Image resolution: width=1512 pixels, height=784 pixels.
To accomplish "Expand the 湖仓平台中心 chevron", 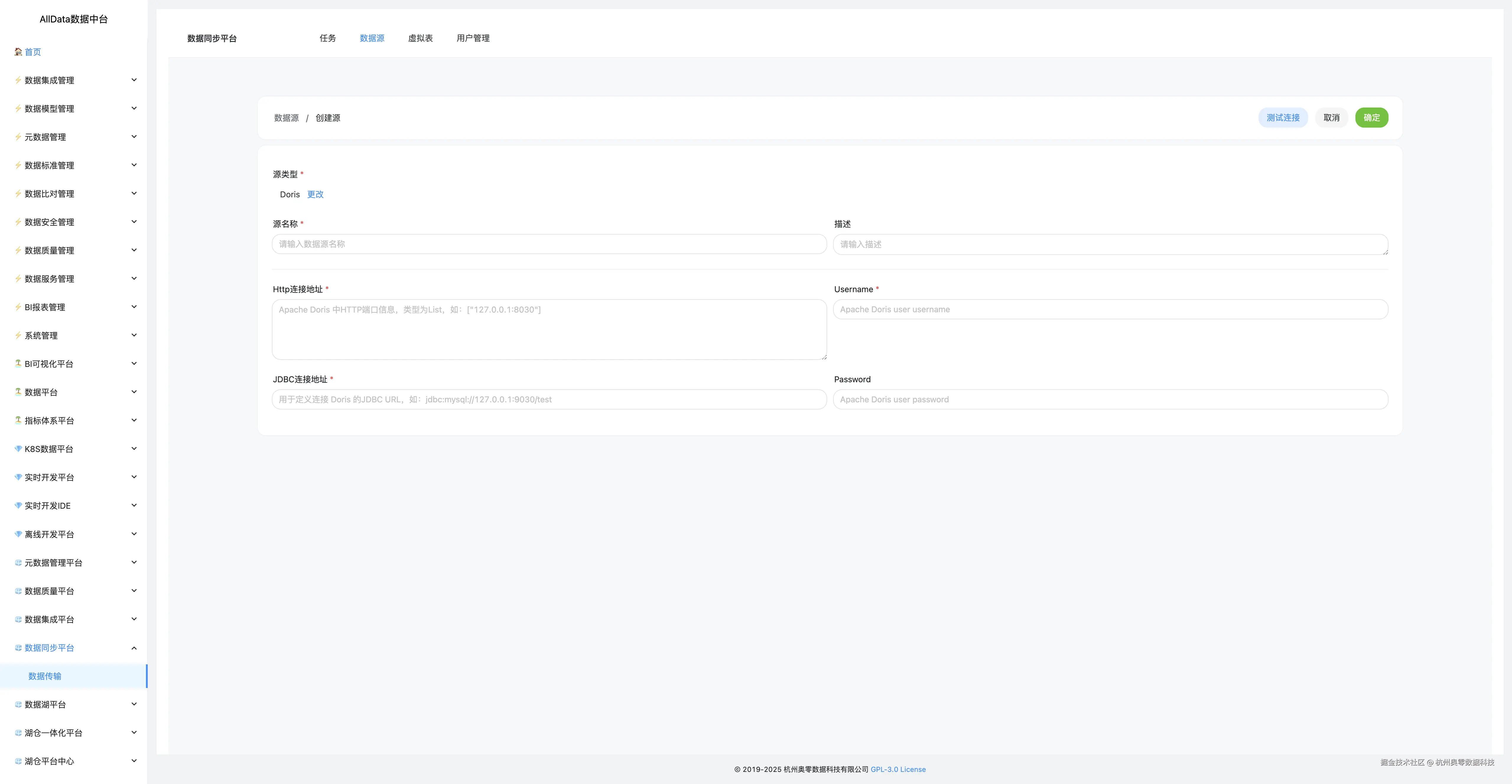I will pyautogui.click(x=134, y=761).
